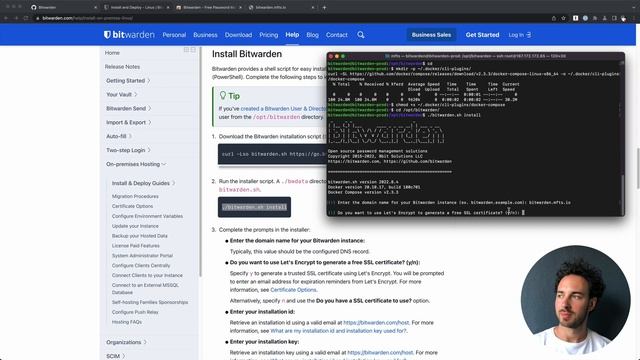
Task: Close the first GitHub Bitwarden tab
Action: [96, 7]
